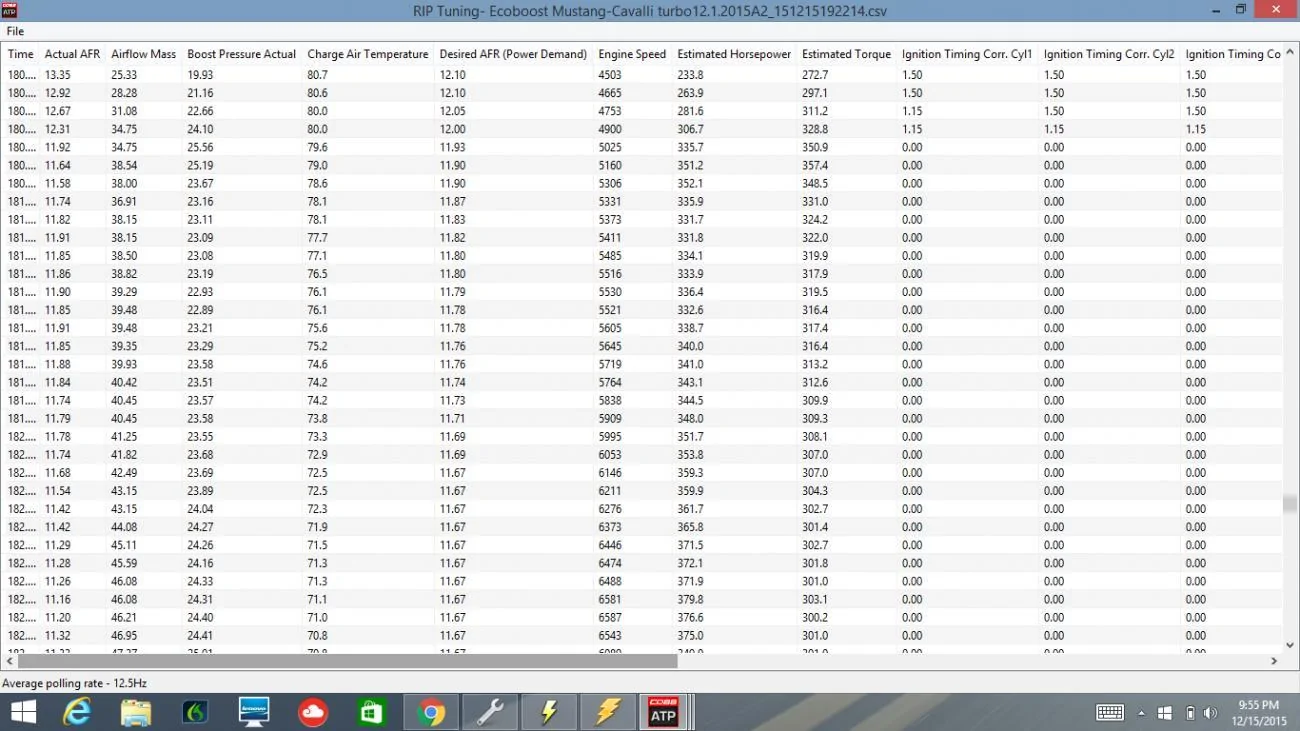Click the Windows flag tray icon
The height and width of the screenshot is (731, 1300).
[x=1165, y=713]
